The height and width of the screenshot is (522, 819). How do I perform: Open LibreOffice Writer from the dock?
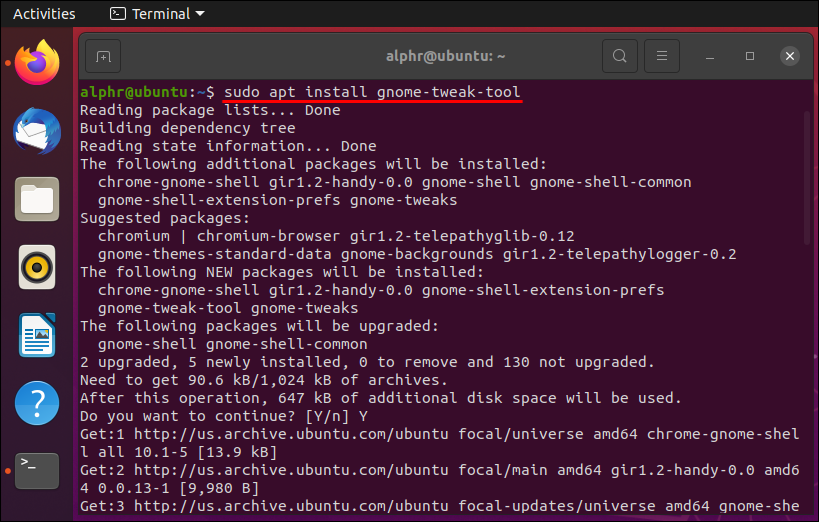(x=37, y=335)
